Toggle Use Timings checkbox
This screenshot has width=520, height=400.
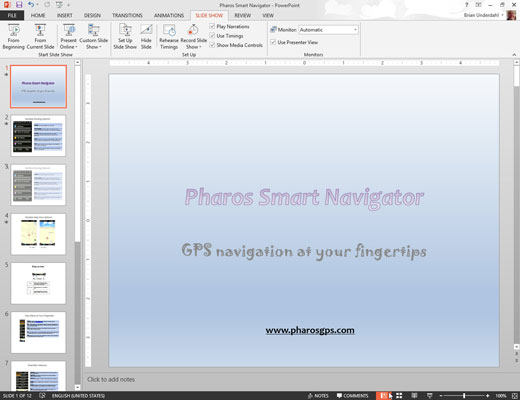pos(212,35)
